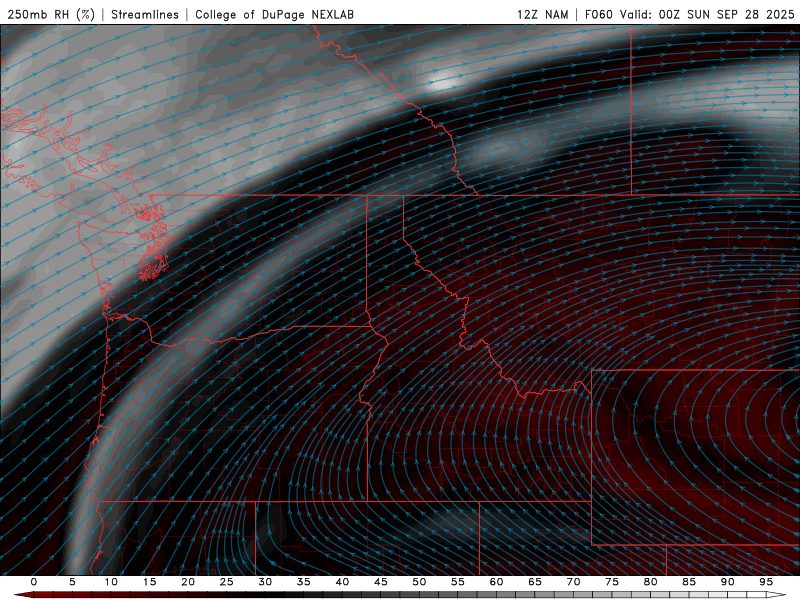Click the '60' colorbar label

[496, 582]
